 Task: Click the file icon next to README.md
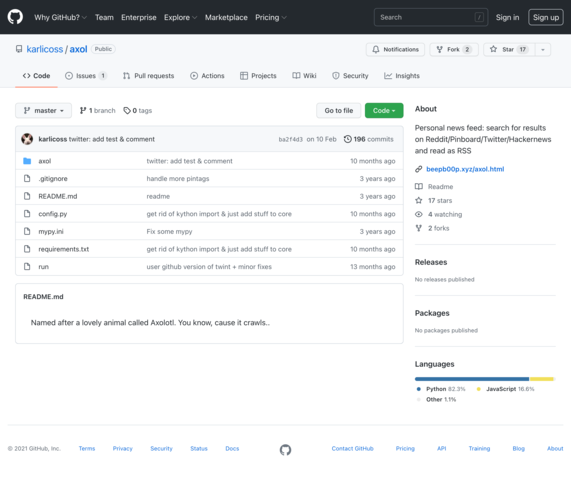pos(27,196)
